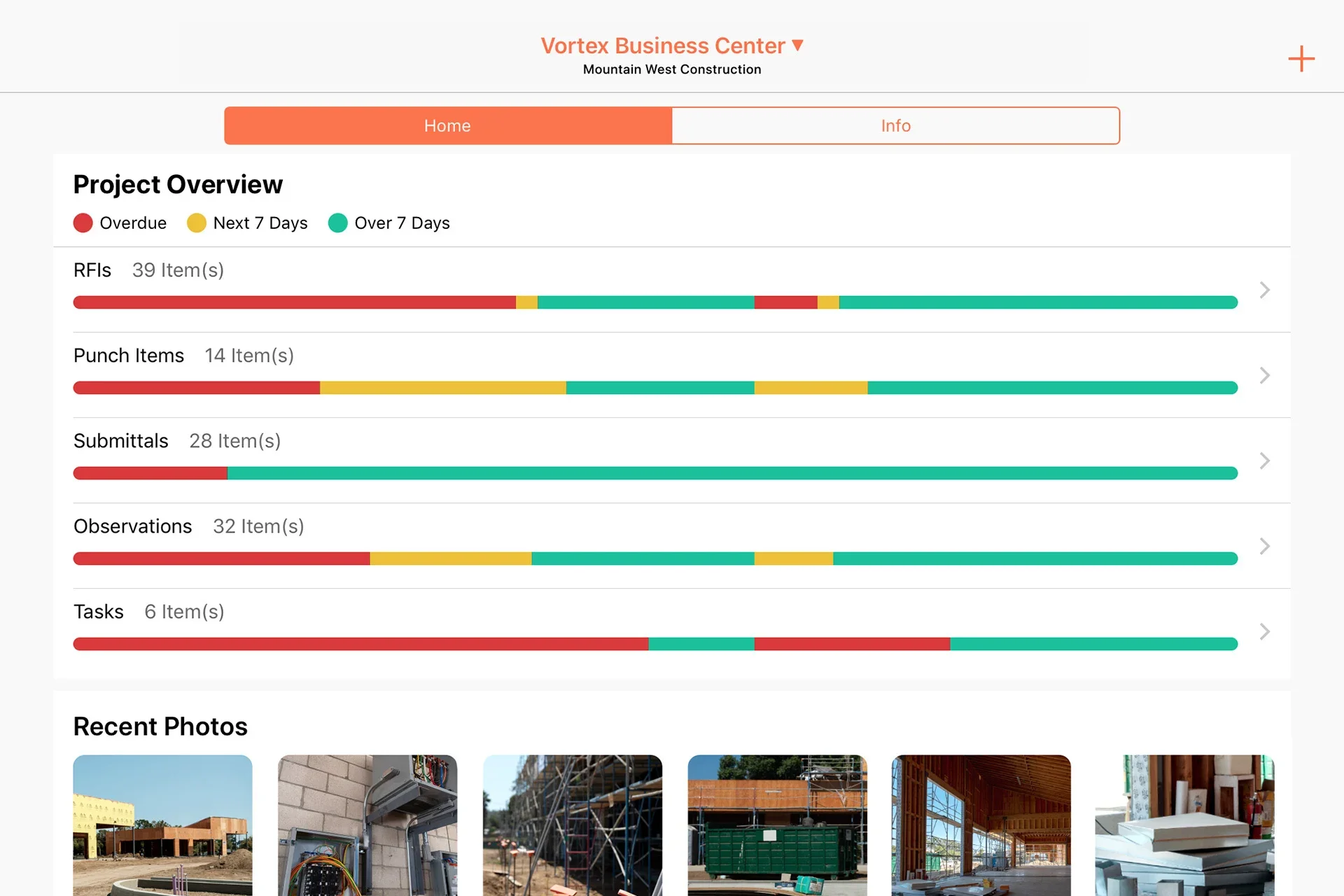Open the wood-framed interior photo thumbnail

point(981,825)
